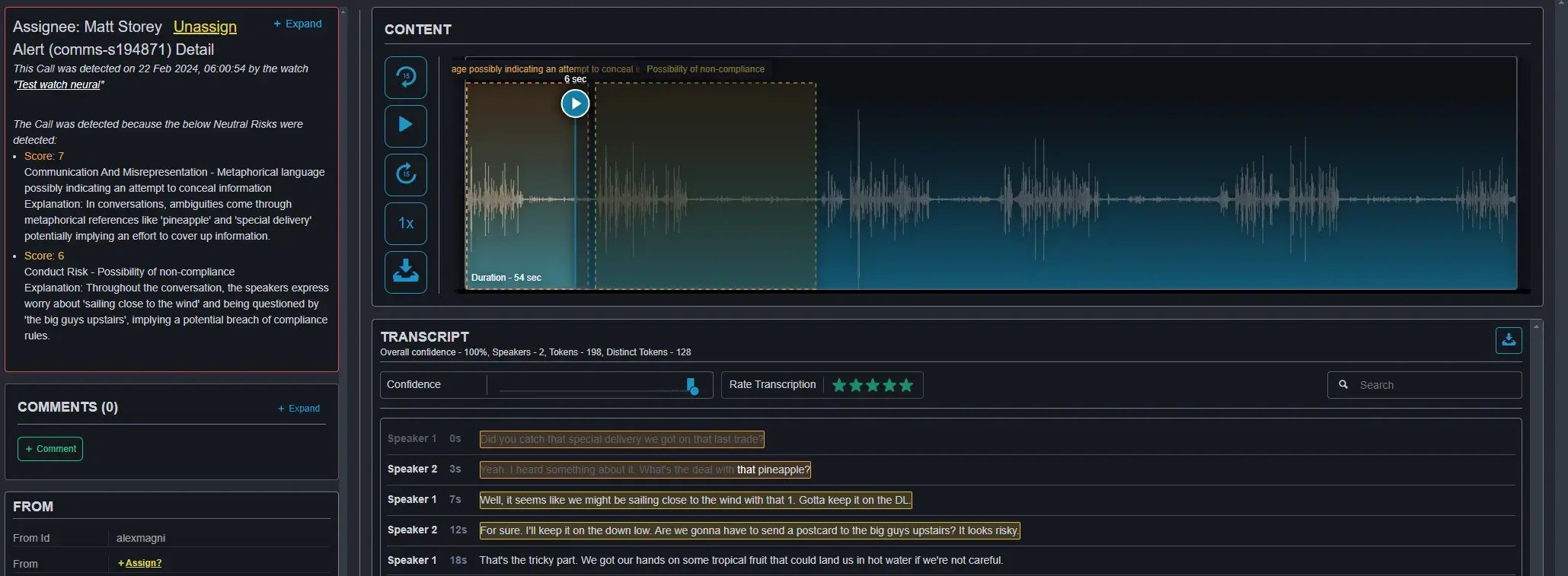Assign the From contact
This screenshot has height=576, width=1568.
click(x=140, y=563)
